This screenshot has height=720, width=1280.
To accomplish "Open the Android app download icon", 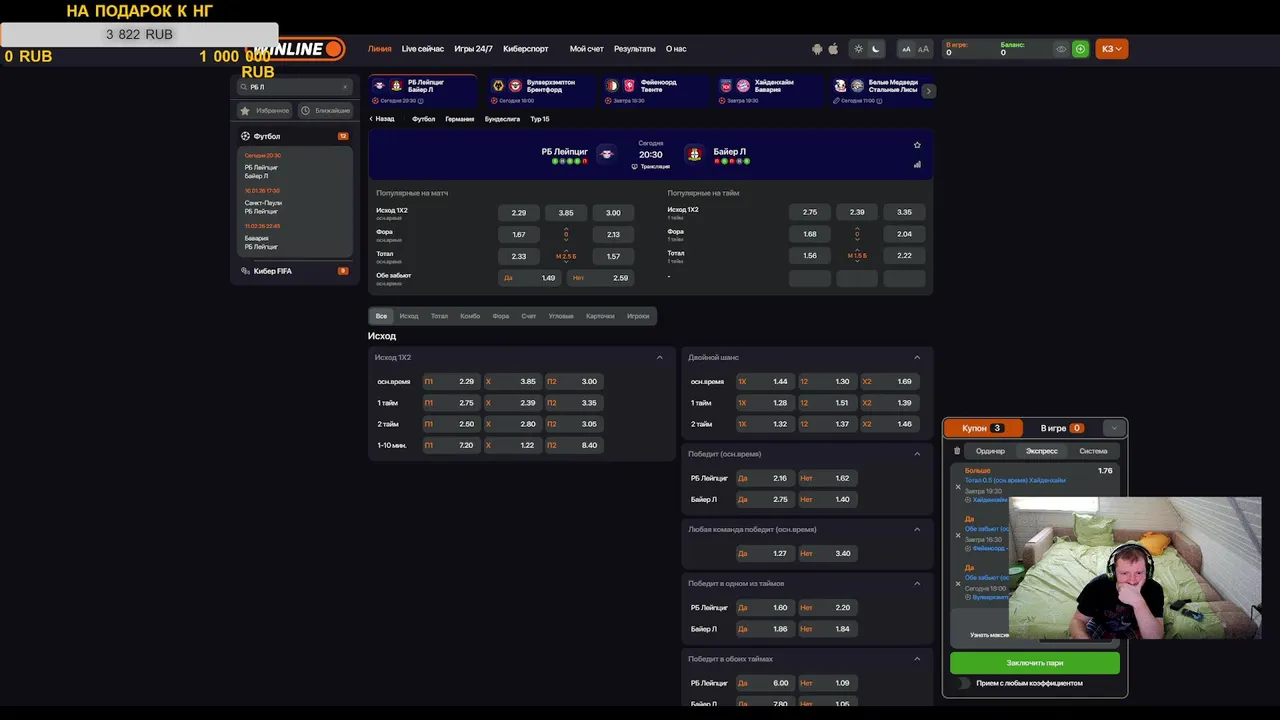I will (817, 49).
